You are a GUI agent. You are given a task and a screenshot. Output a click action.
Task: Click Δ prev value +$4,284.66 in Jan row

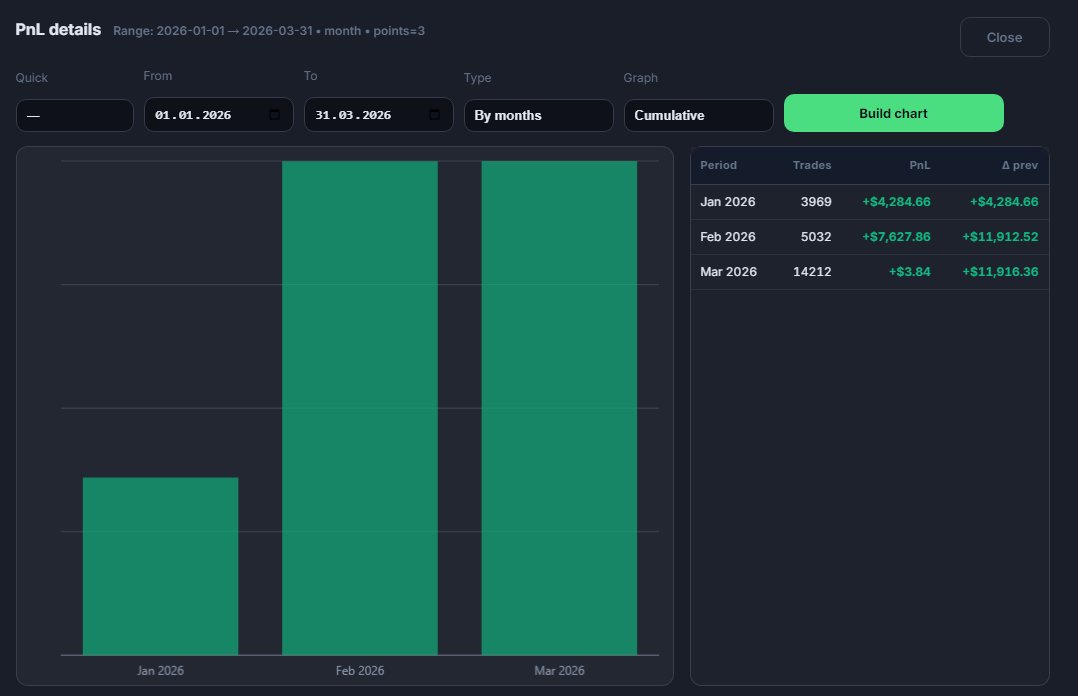click(x=1004, y=202)
